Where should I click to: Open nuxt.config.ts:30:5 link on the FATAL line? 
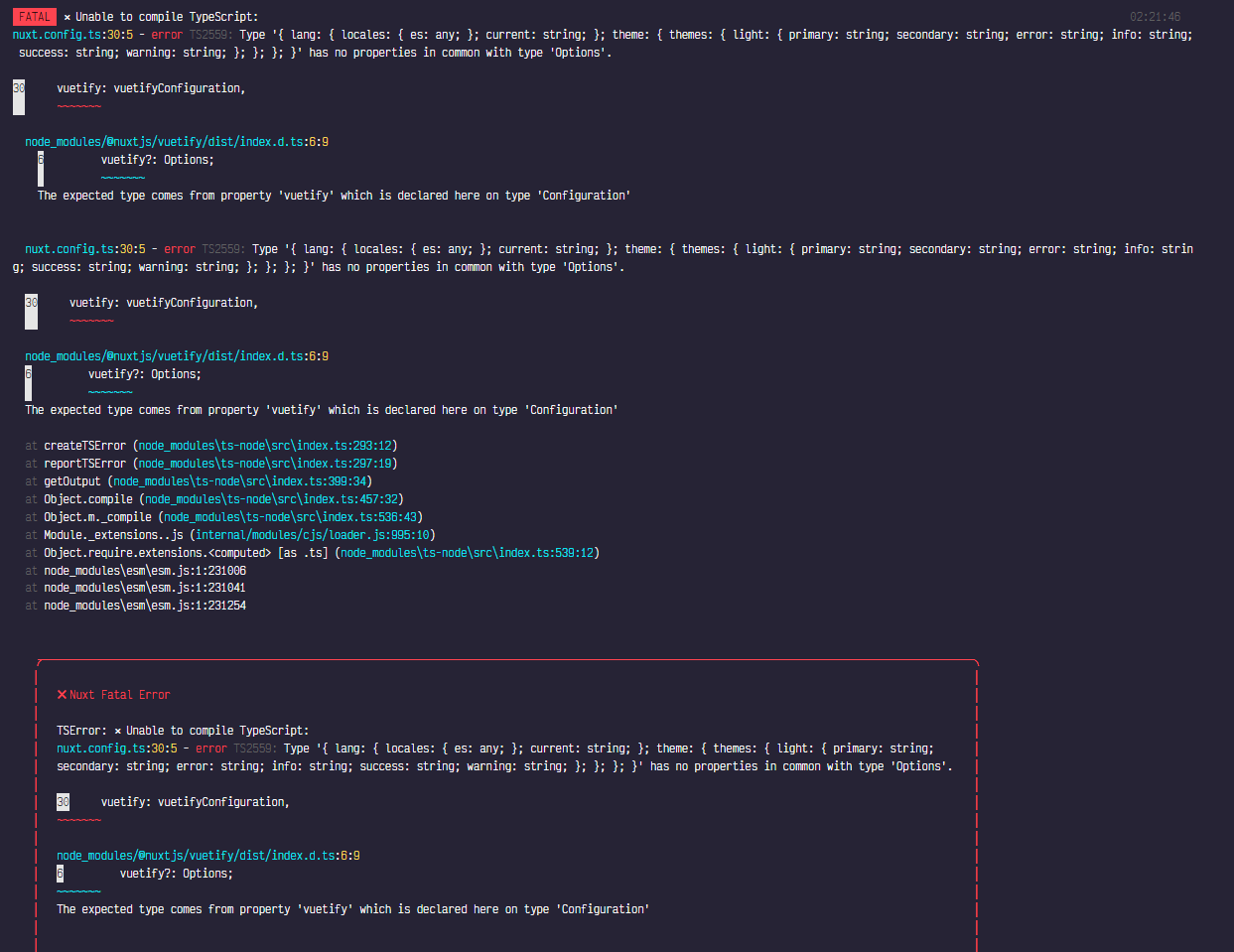pyautogui.click(x=72, y=35)
